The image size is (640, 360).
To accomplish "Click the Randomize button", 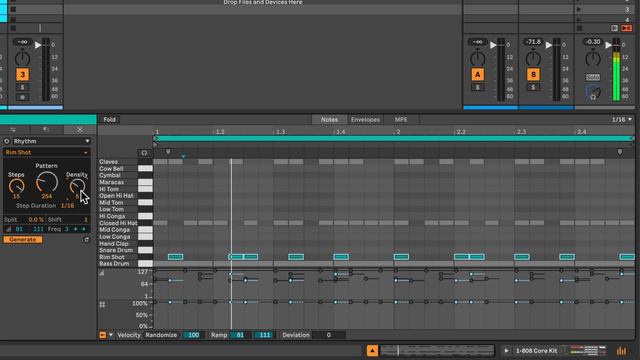I will pos(161,335).
